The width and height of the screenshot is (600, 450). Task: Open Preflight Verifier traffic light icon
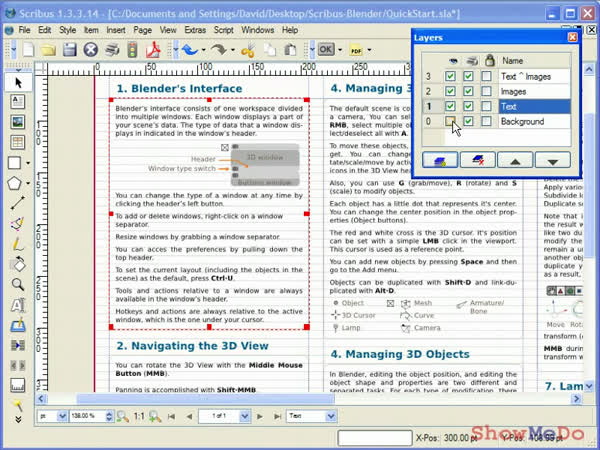pyautogui.click(x=132, y=50)
